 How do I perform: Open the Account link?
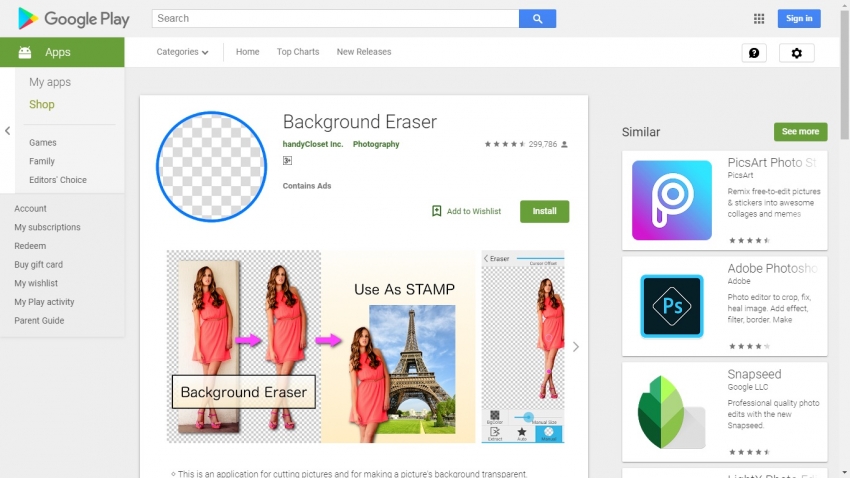coord(30,209)
